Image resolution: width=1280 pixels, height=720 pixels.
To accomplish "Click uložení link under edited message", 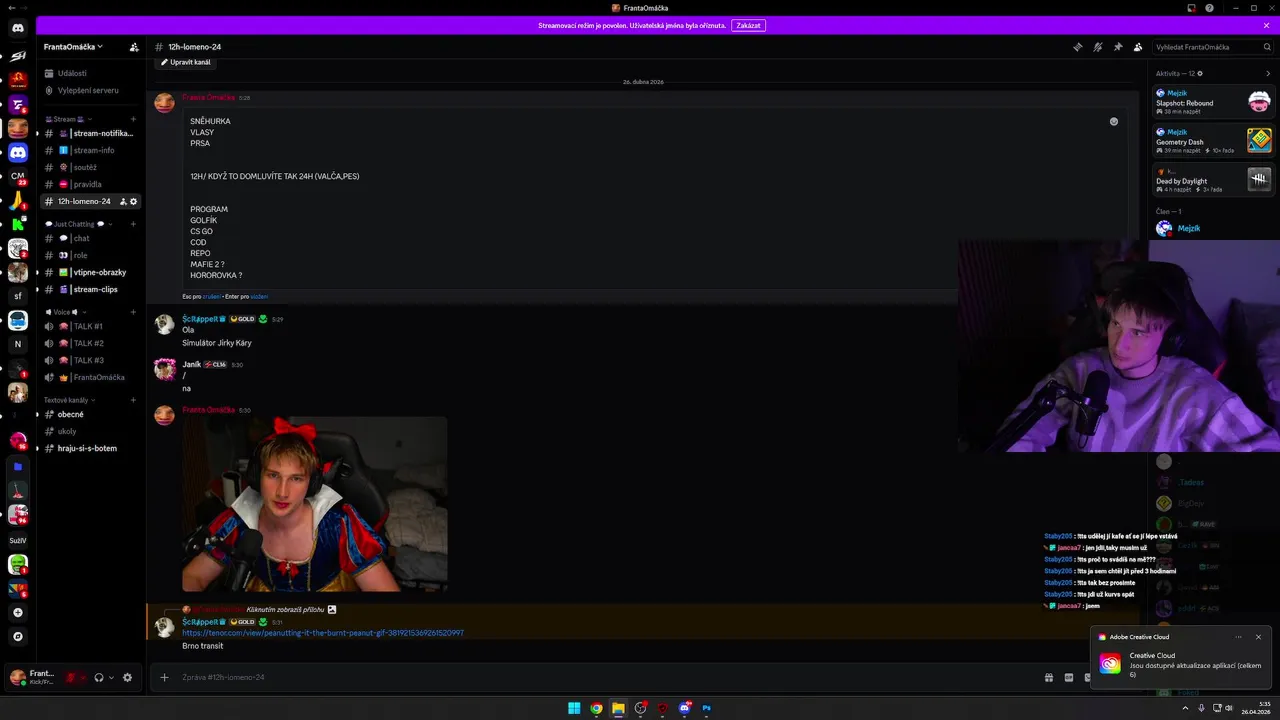I will 259,296.
